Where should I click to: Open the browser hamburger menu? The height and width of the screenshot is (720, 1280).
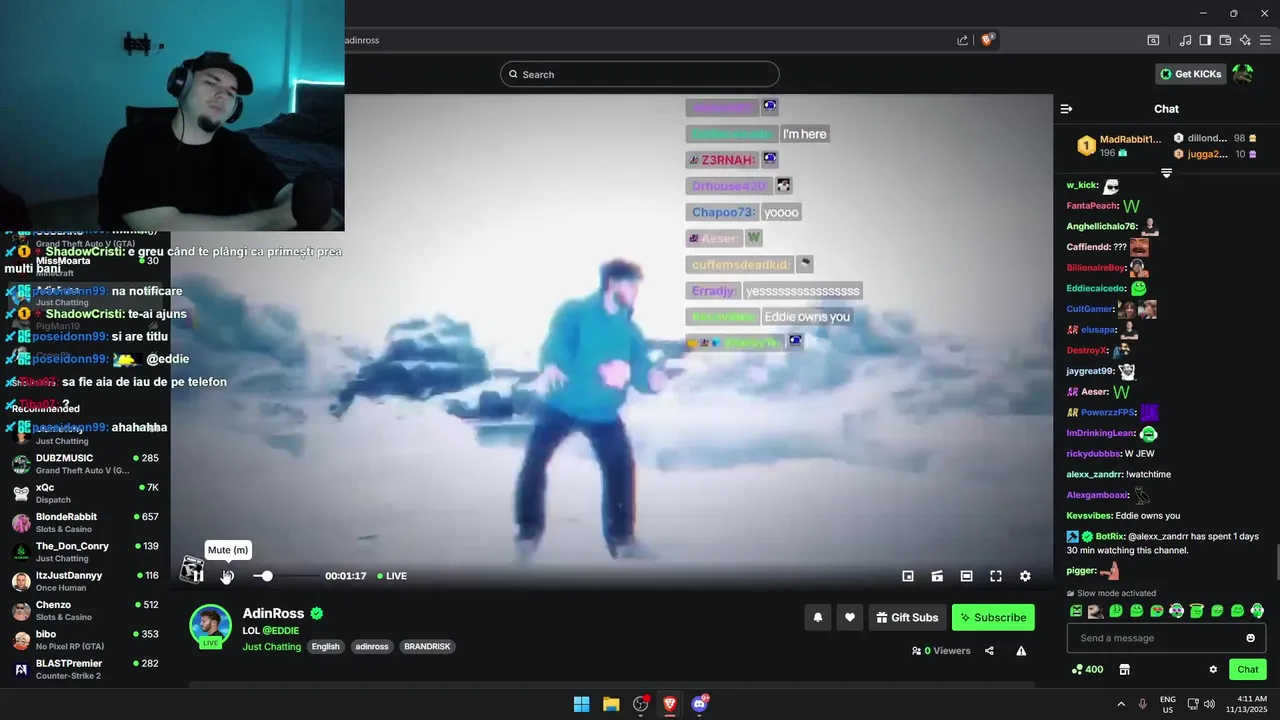point(1265,40)
